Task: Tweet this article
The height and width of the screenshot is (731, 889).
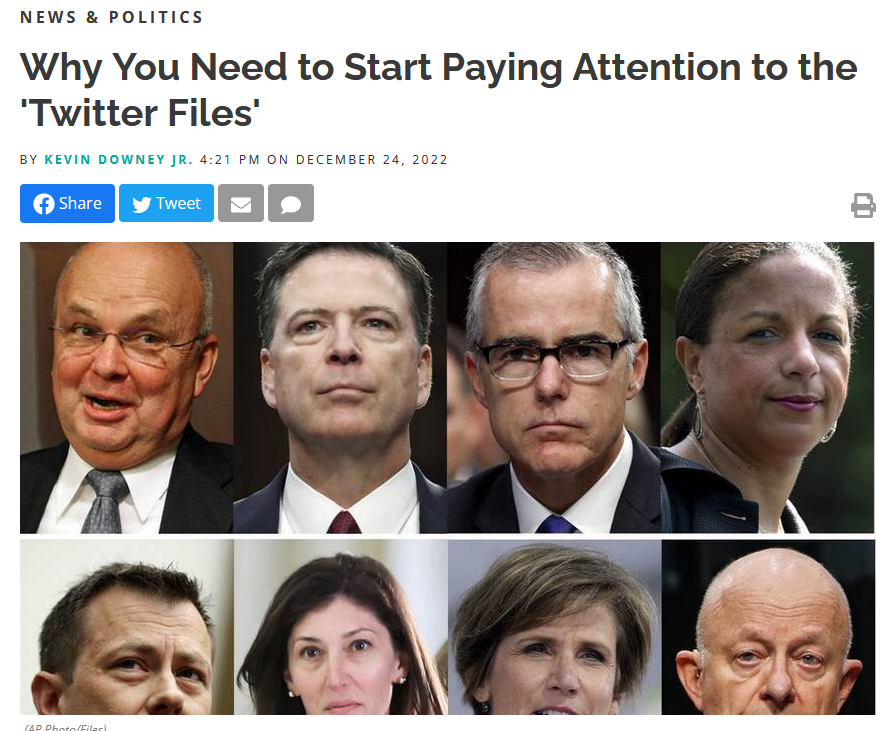Action: tap(166, 204)
